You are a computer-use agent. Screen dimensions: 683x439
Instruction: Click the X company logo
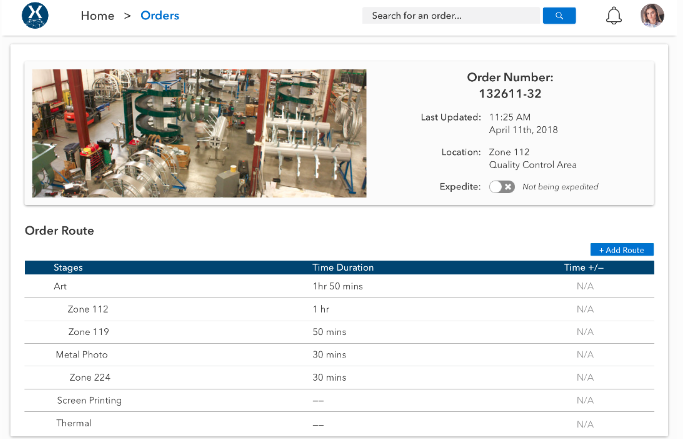coord(35,16)
